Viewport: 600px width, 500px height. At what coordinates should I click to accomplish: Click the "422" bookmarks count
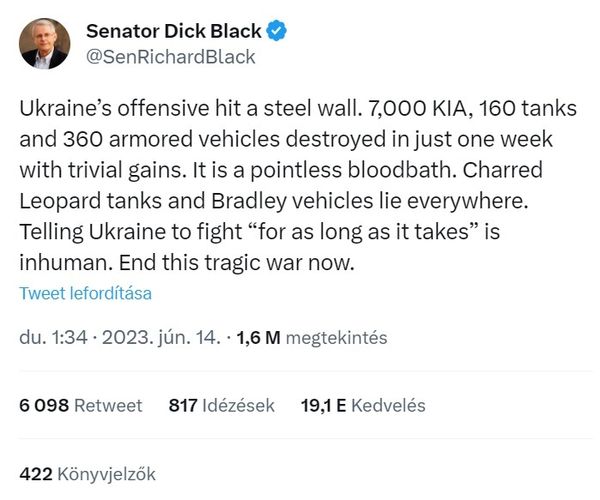point(35,472)
